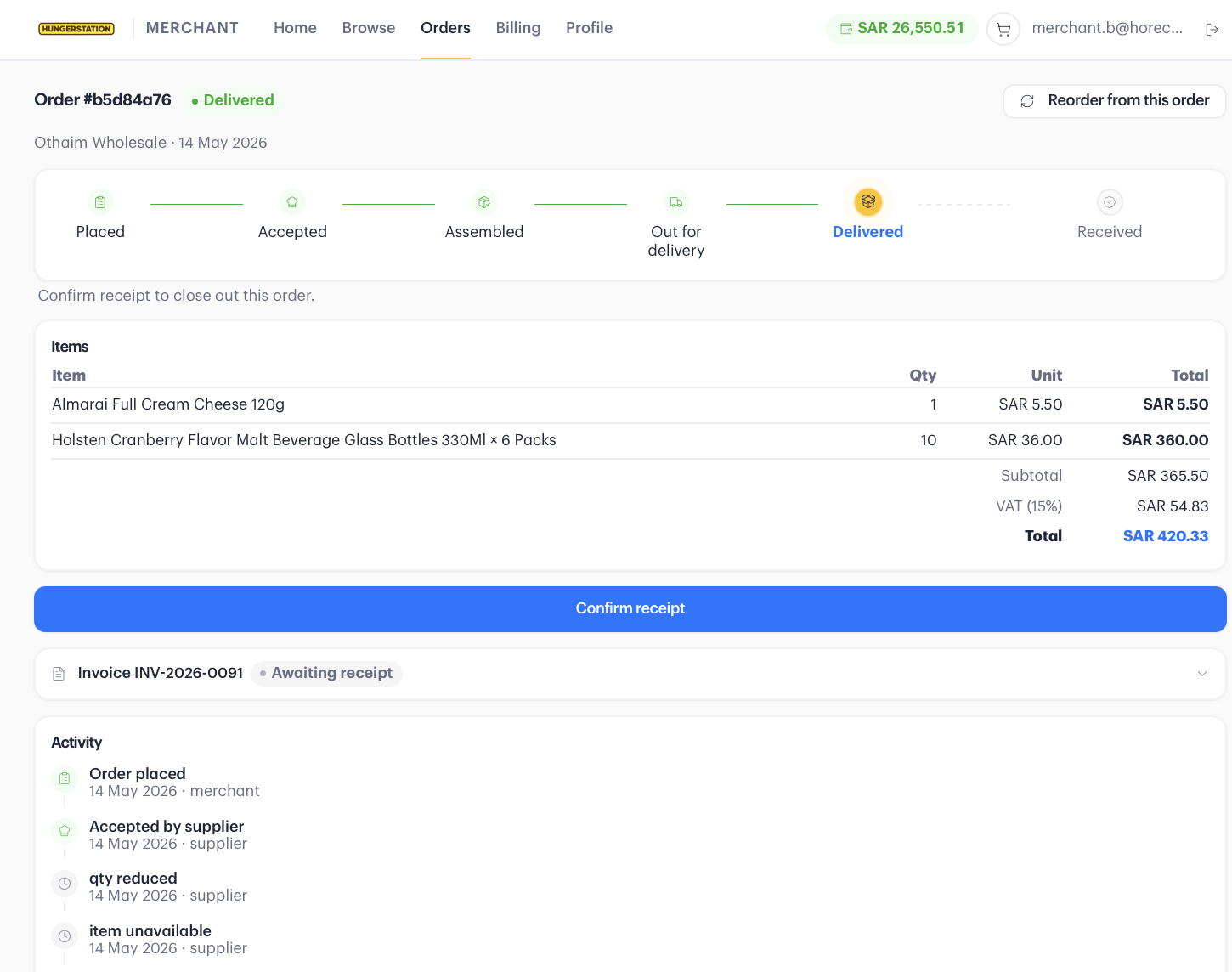Click the MERCHANT portal label
Viewport: 1232px width, 972px height.
[192, 28]
